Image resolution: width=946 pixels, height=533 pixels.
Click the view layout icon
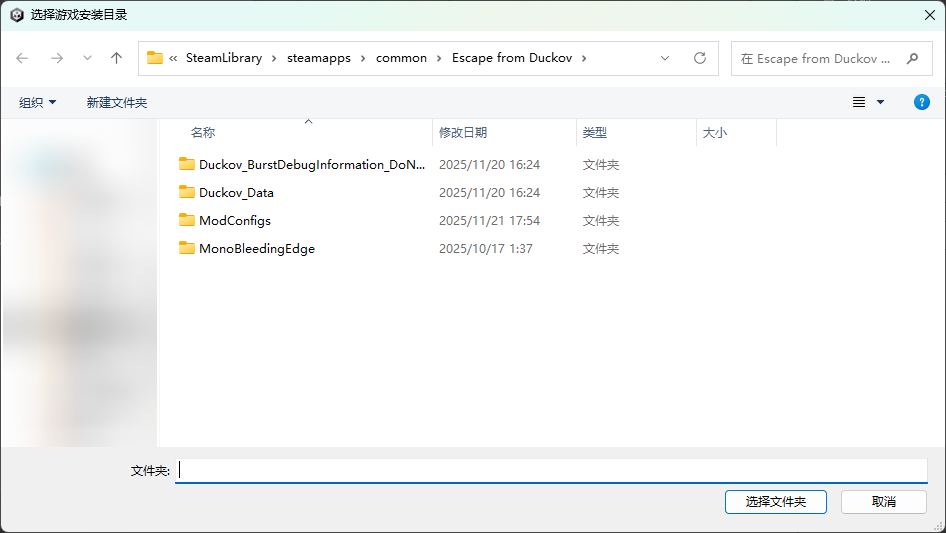[858, 102]
